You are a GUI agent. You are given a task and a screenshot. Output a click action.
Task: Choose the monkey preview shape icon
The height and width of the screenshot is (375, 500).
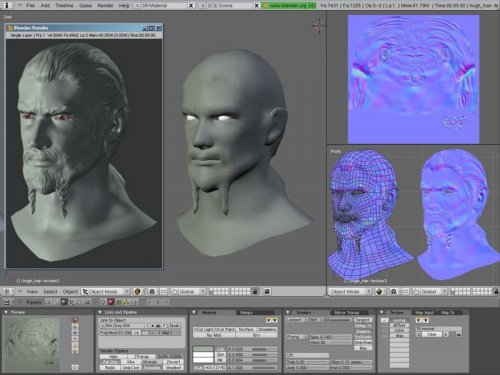click(x=75, y=338)
